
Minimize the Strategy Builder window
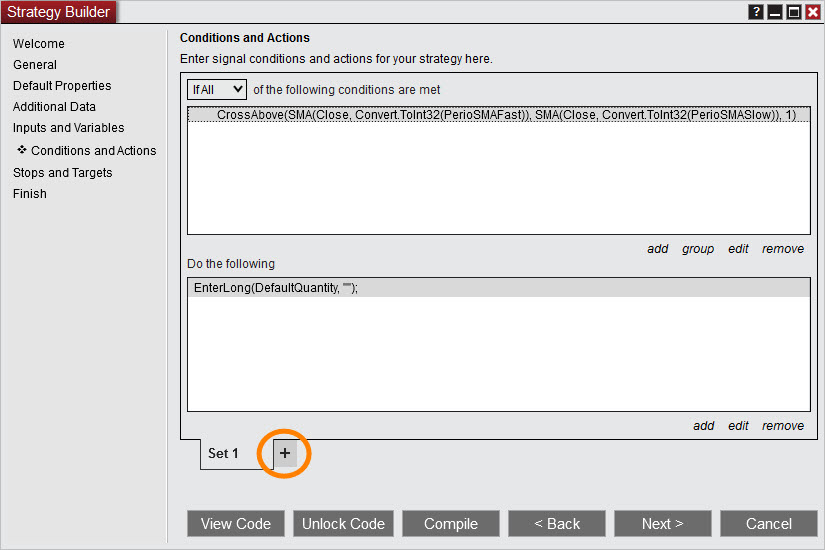(775, 12)
